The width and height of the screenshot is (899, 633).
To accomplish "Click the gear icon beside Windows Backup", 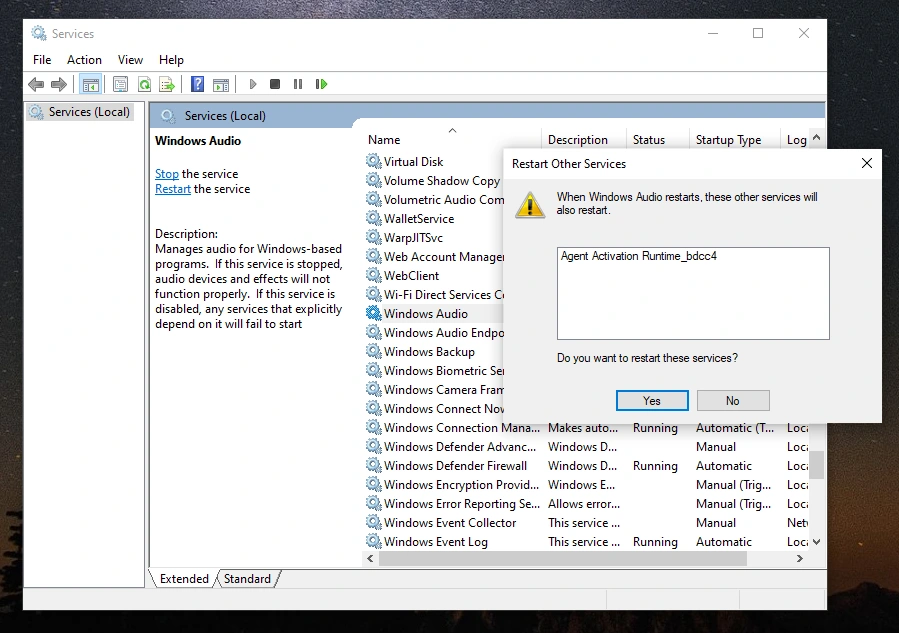I will tap(374, 351).
